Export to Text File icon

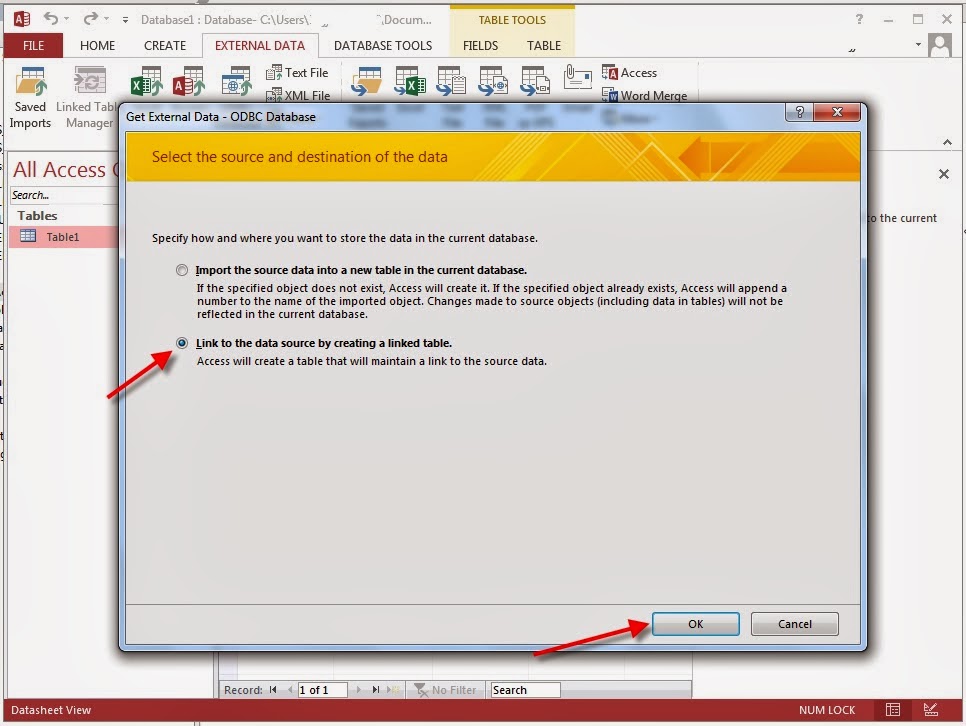tap(451, 82)
